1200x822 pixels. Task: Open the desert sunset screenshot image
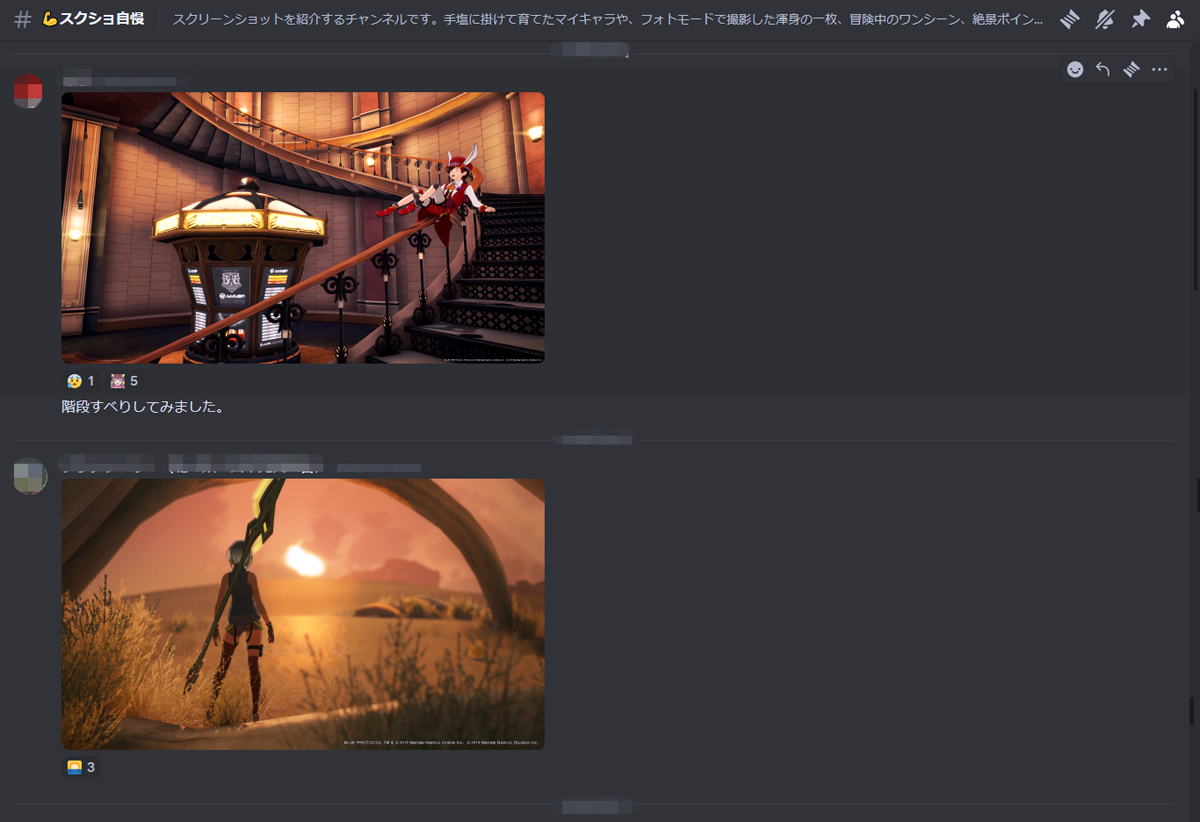(x=303, y=614)
